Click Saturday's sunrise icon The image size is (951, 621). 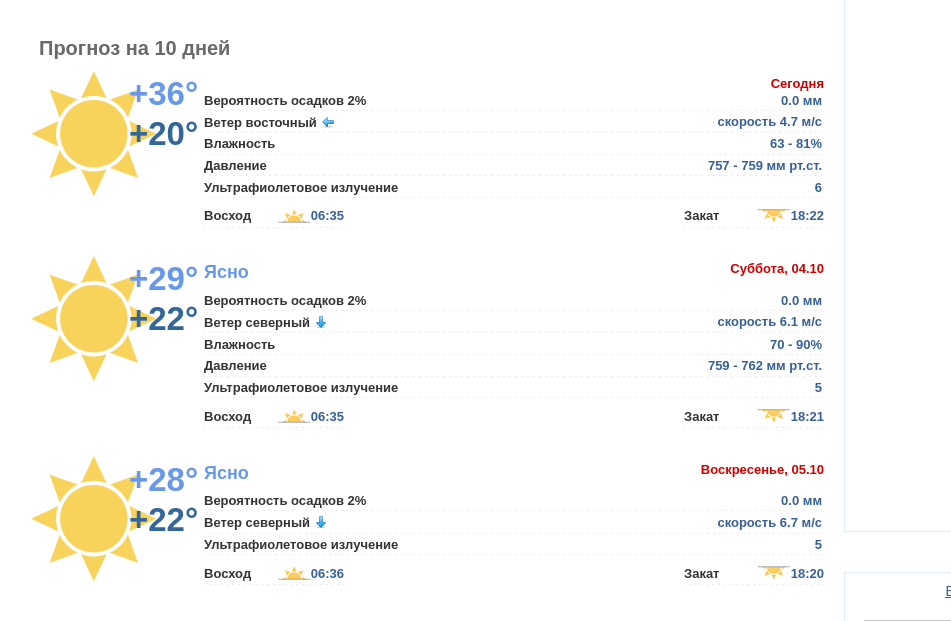click(294, 417)
